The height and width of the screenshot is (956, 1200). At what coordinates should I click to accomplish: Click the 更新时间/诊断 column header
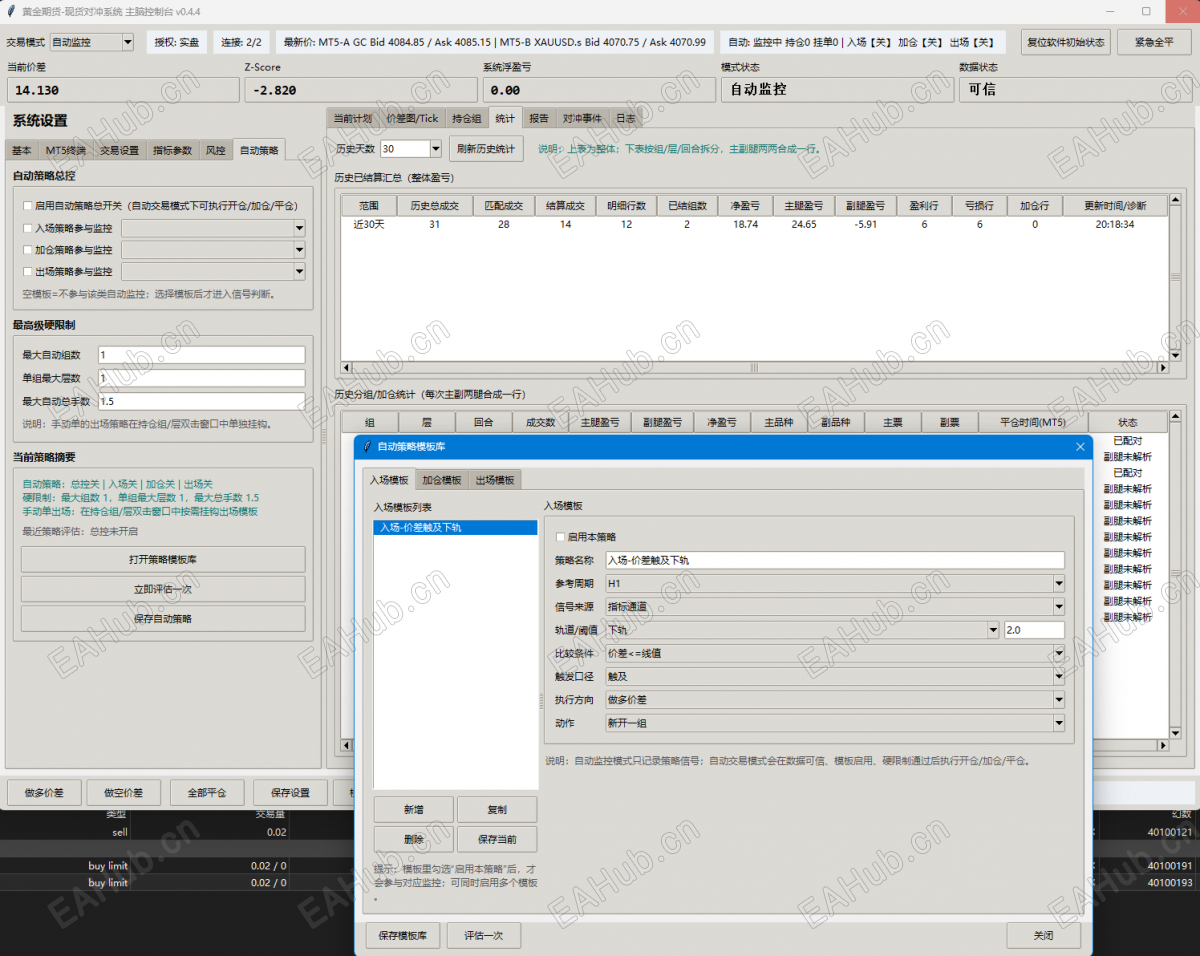1115,205
